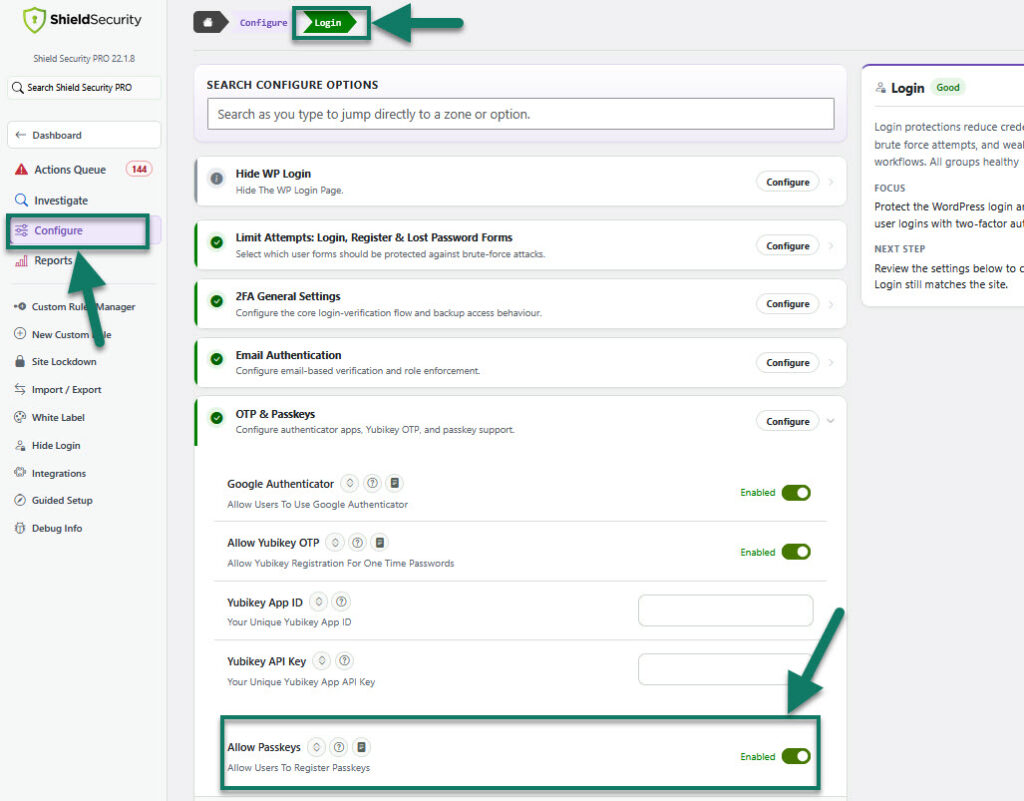The height and width of the screenshot is (801, 1024).
Task: Click the Limit Attempts row title
Action: point(374,238)
